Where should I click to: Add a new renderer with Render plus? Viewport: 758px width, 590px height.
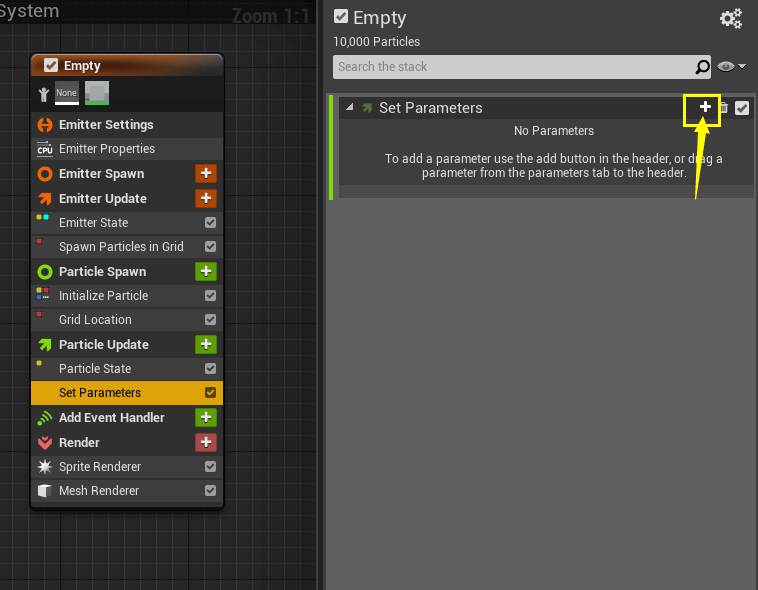[x=205, y=442]
